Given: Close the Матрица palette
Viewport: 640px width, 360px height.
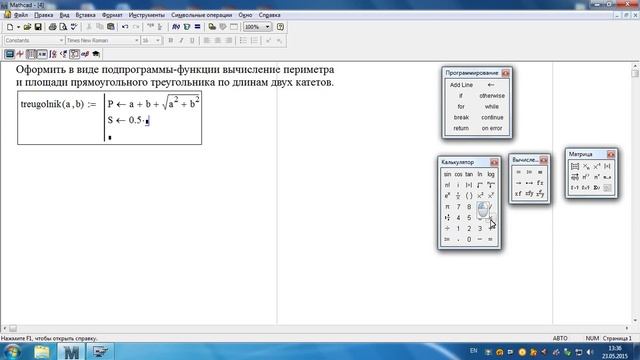Looking at the screenshot, I should 611,154.
